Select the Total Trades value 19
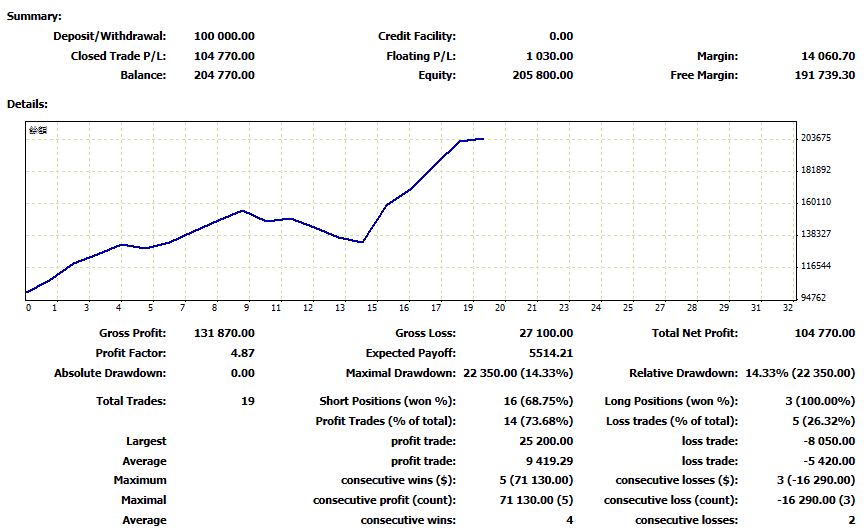 point(248,402)
